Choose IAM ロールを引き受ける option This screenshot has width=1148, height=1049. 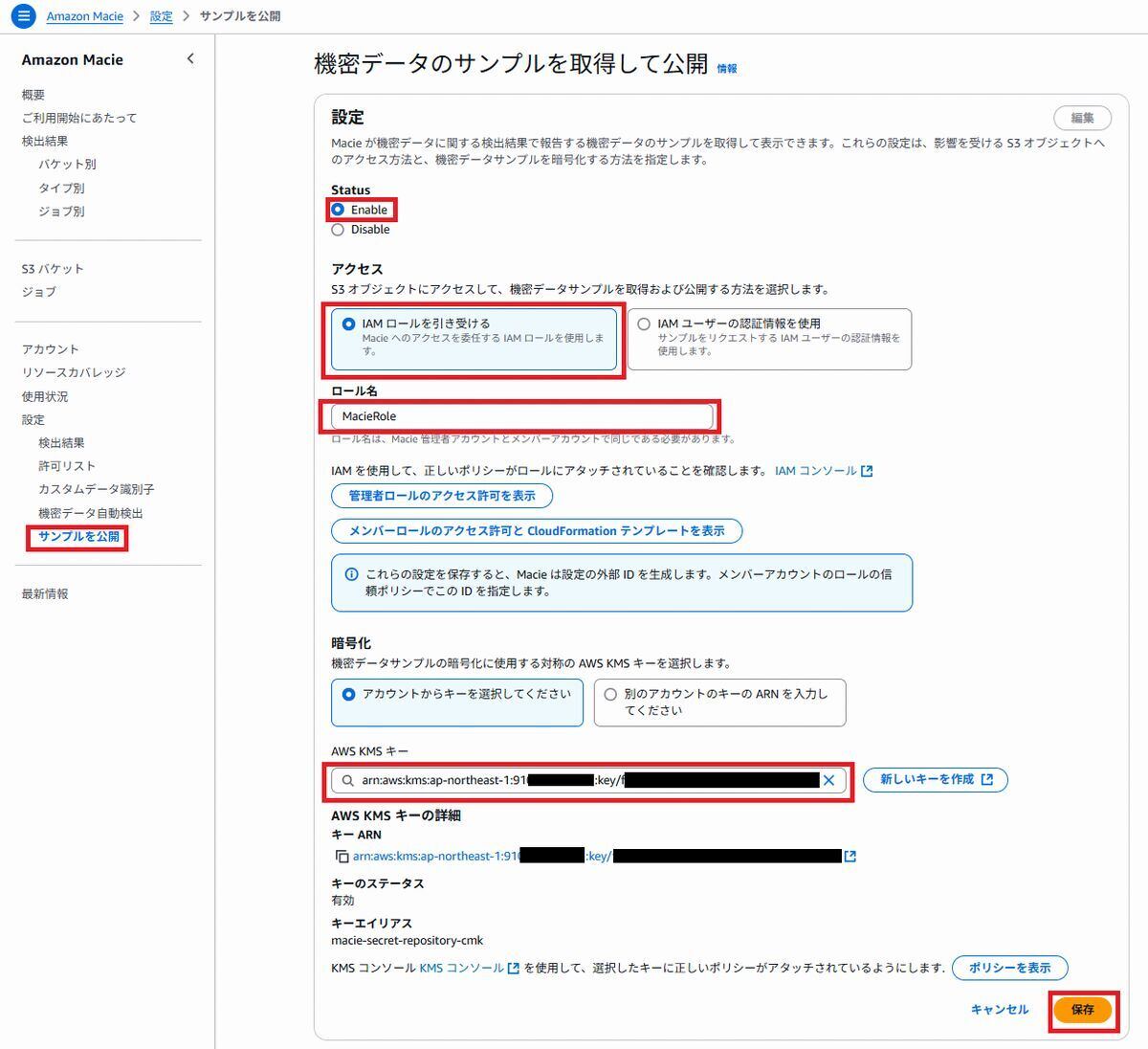click(x=474, y=339)
